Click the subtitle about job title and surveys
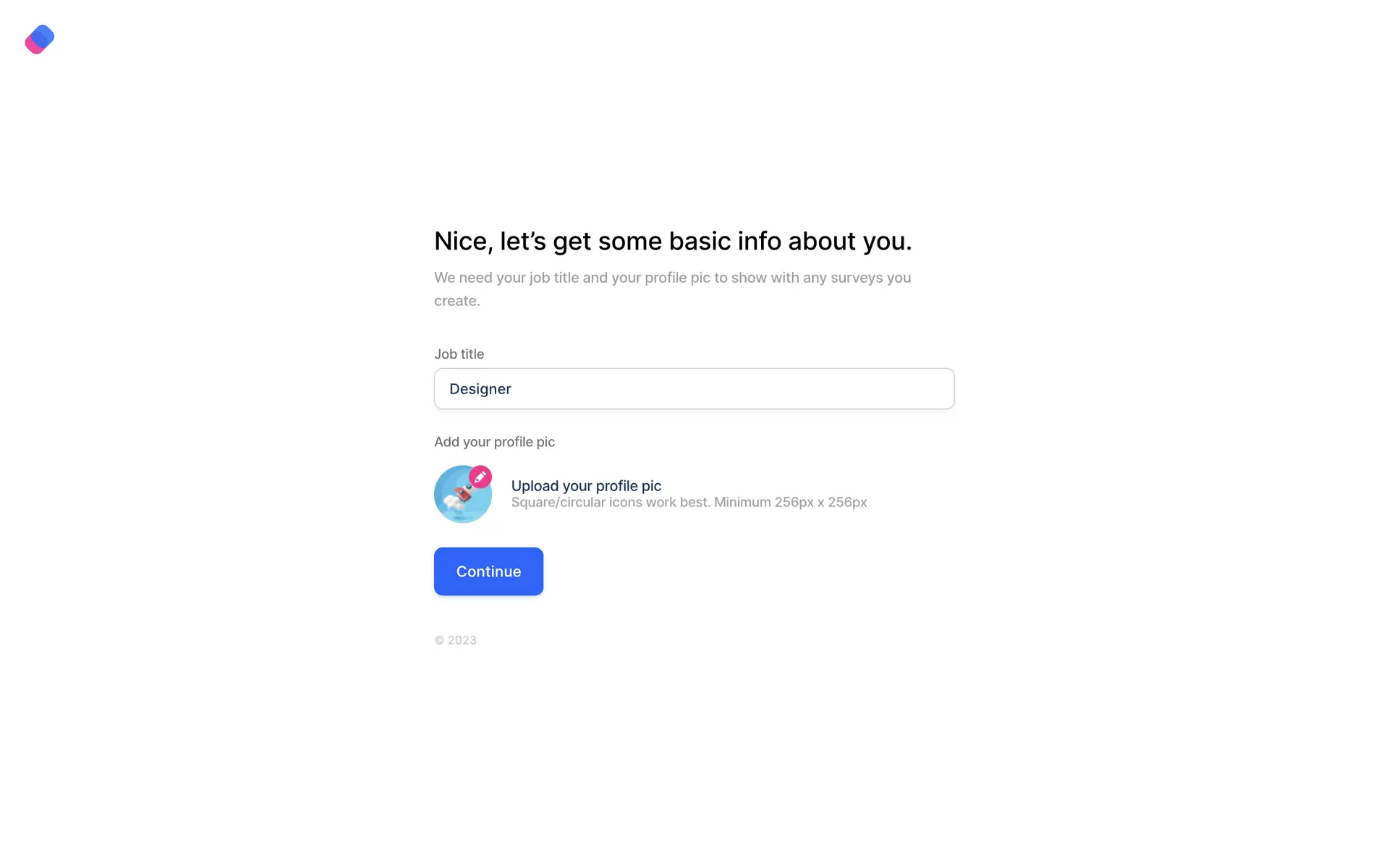Image resolution: width=1389 pixels, height=868 pixels. click(672, 278)
